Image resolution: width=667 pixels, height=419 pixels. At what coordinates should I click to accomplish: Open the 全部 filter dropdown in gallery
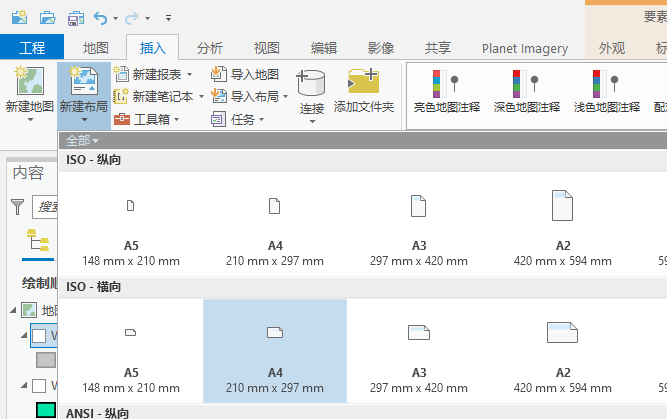tap(82, 140)
